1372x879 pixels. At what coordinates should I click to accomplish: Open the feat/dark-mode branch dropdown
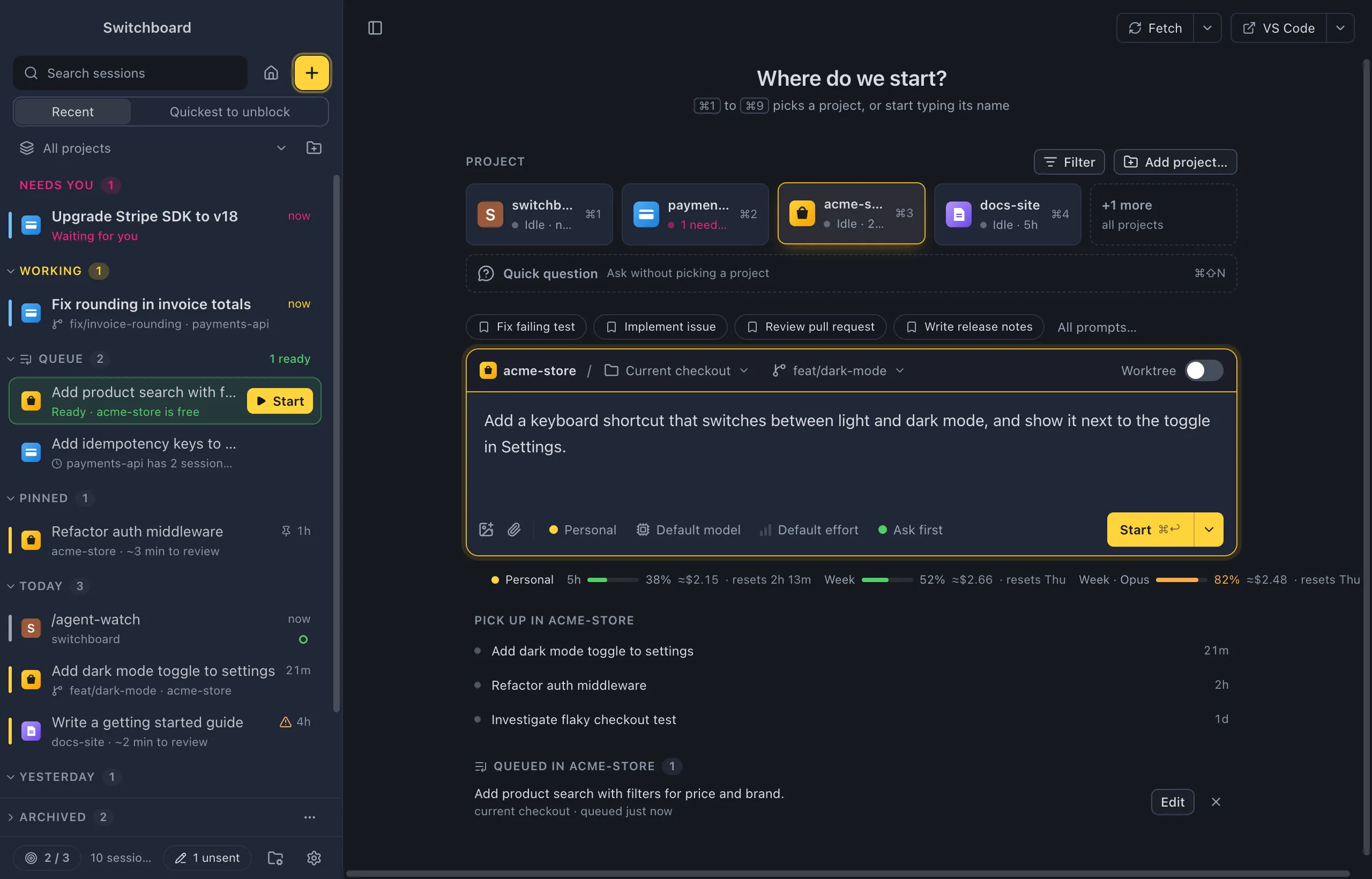839,370
